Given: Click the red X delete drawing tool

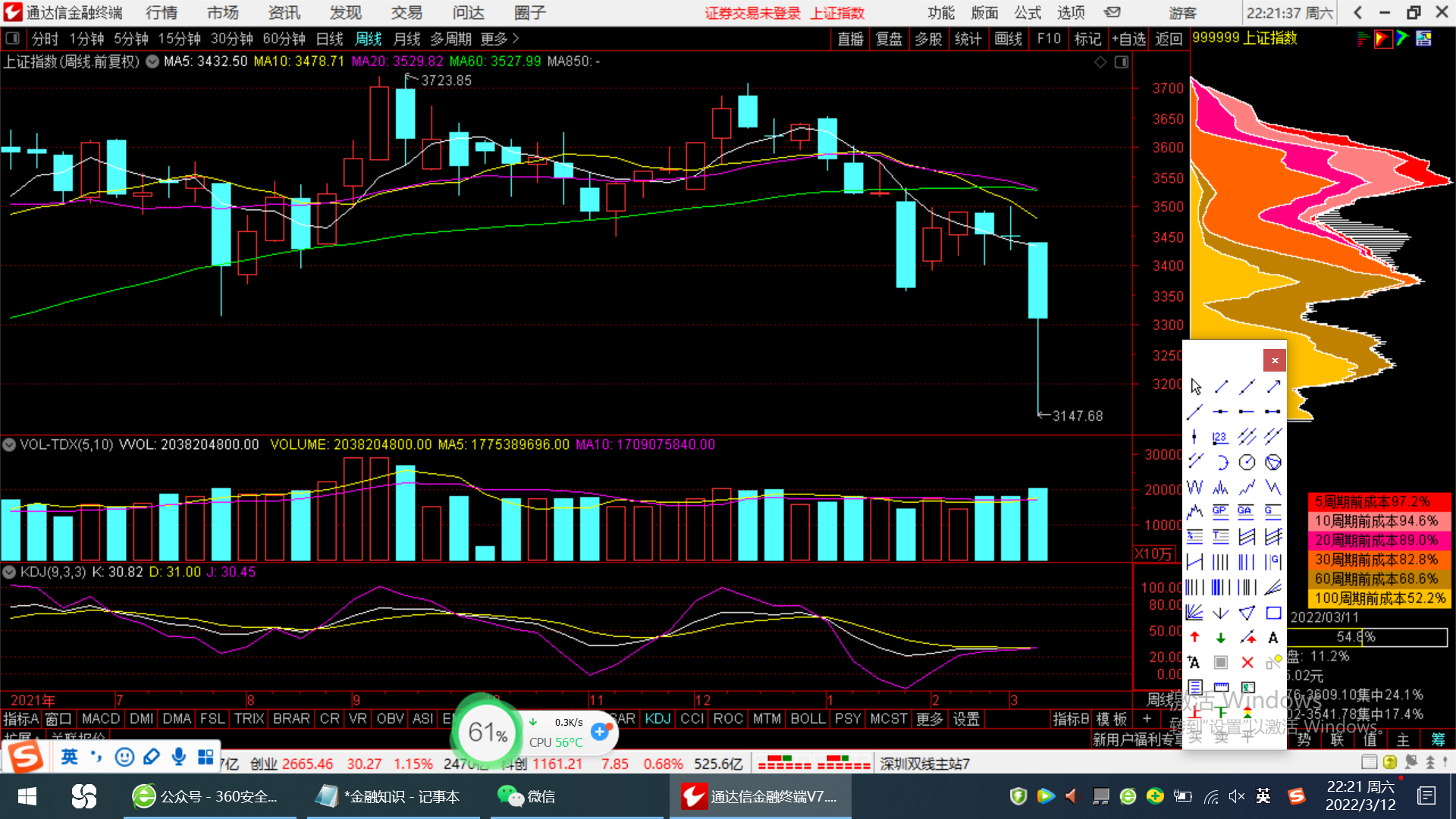Looking at the screenshot, I should click(x=1247, y=663).
